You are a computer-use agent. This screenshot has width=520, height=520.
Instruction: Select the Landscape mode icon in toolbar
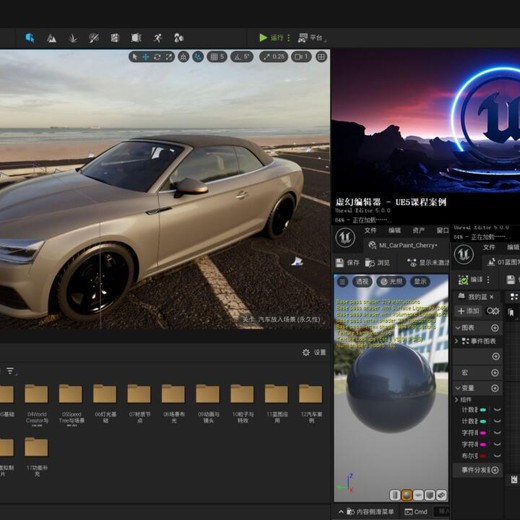point(51,38)
